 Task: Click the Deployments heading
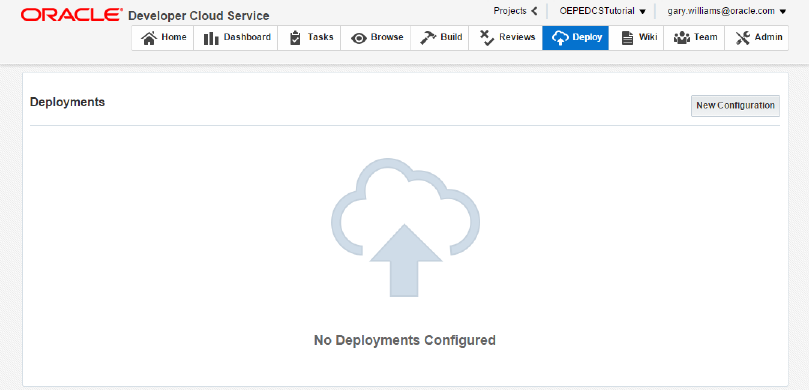pyautogui.click(x=68, y=102)
